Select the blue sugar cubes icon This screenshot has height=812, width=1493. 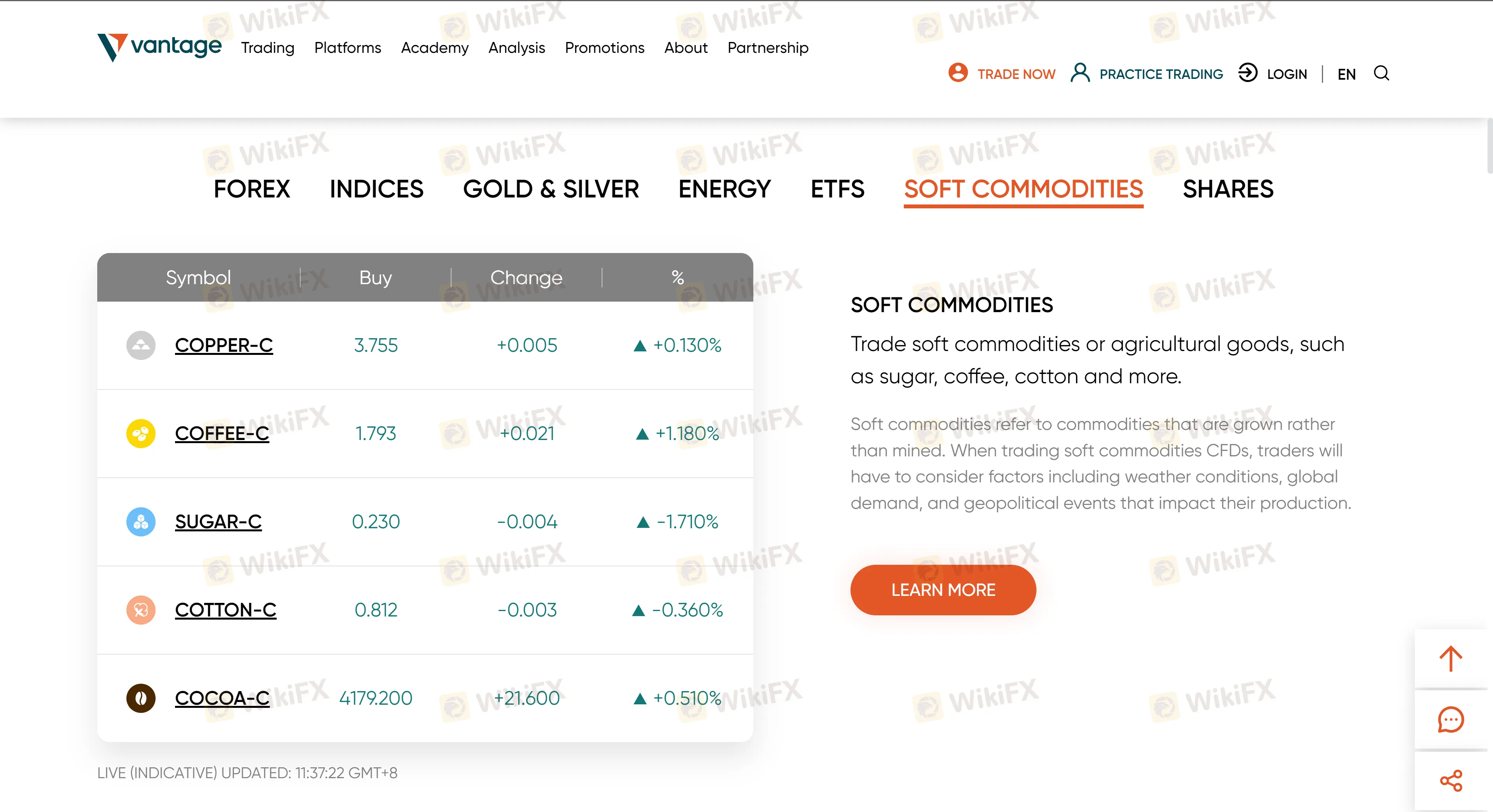140,522
